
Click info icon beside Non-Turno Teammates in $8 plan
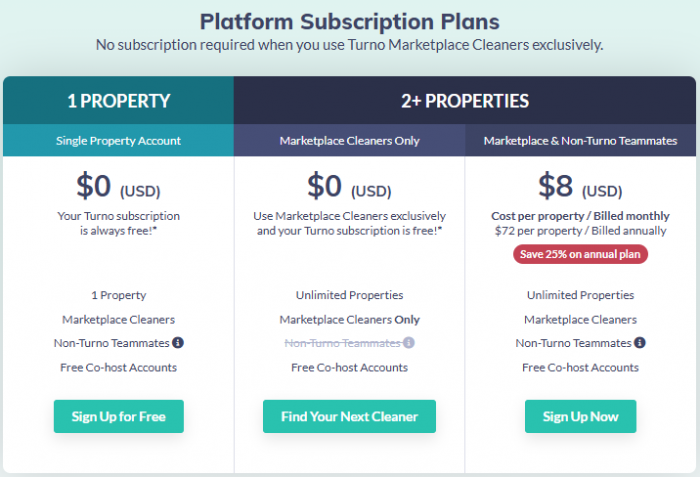click(640, 343)
